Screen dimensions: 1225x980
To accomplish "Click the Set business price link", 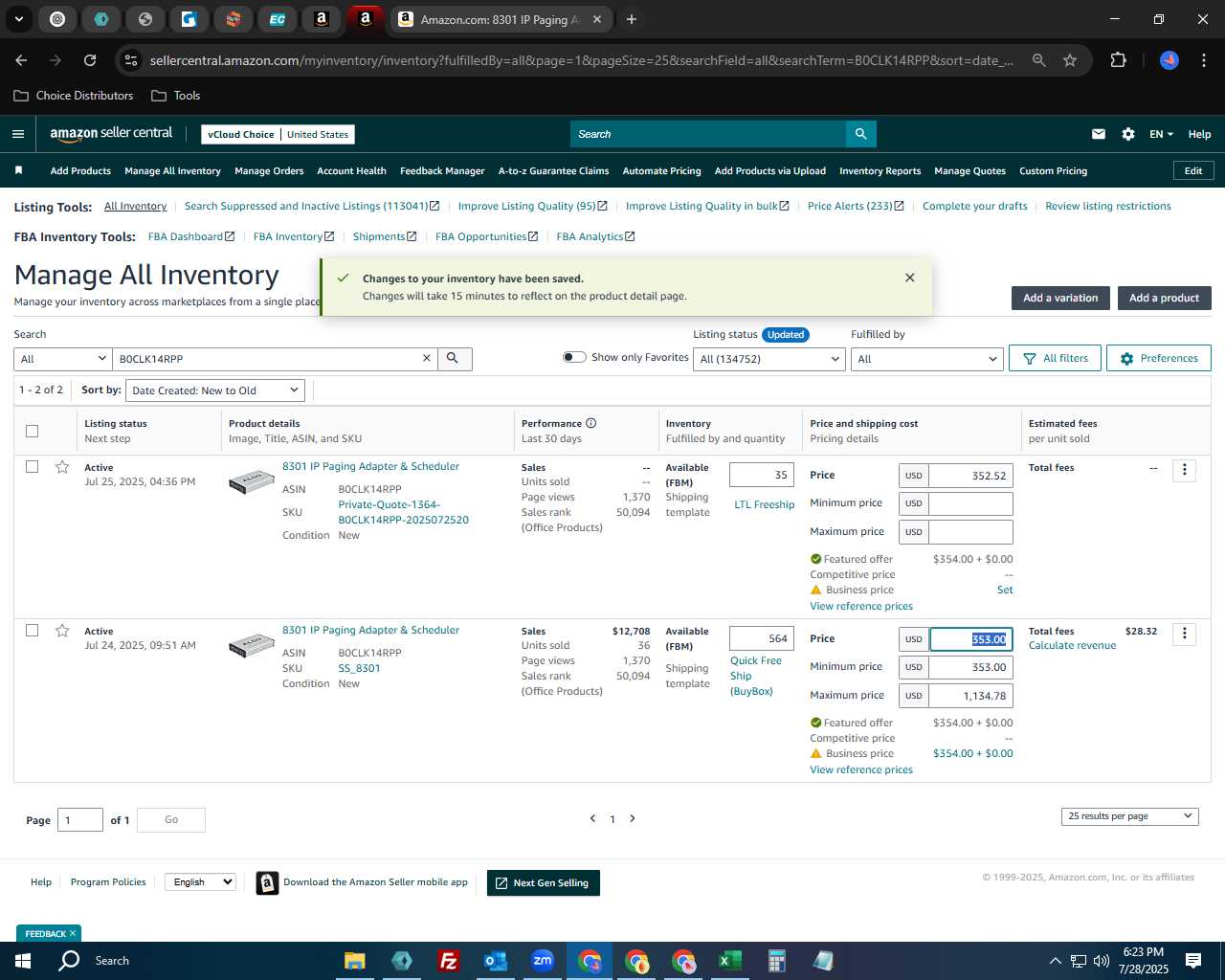I will 1005,590.
